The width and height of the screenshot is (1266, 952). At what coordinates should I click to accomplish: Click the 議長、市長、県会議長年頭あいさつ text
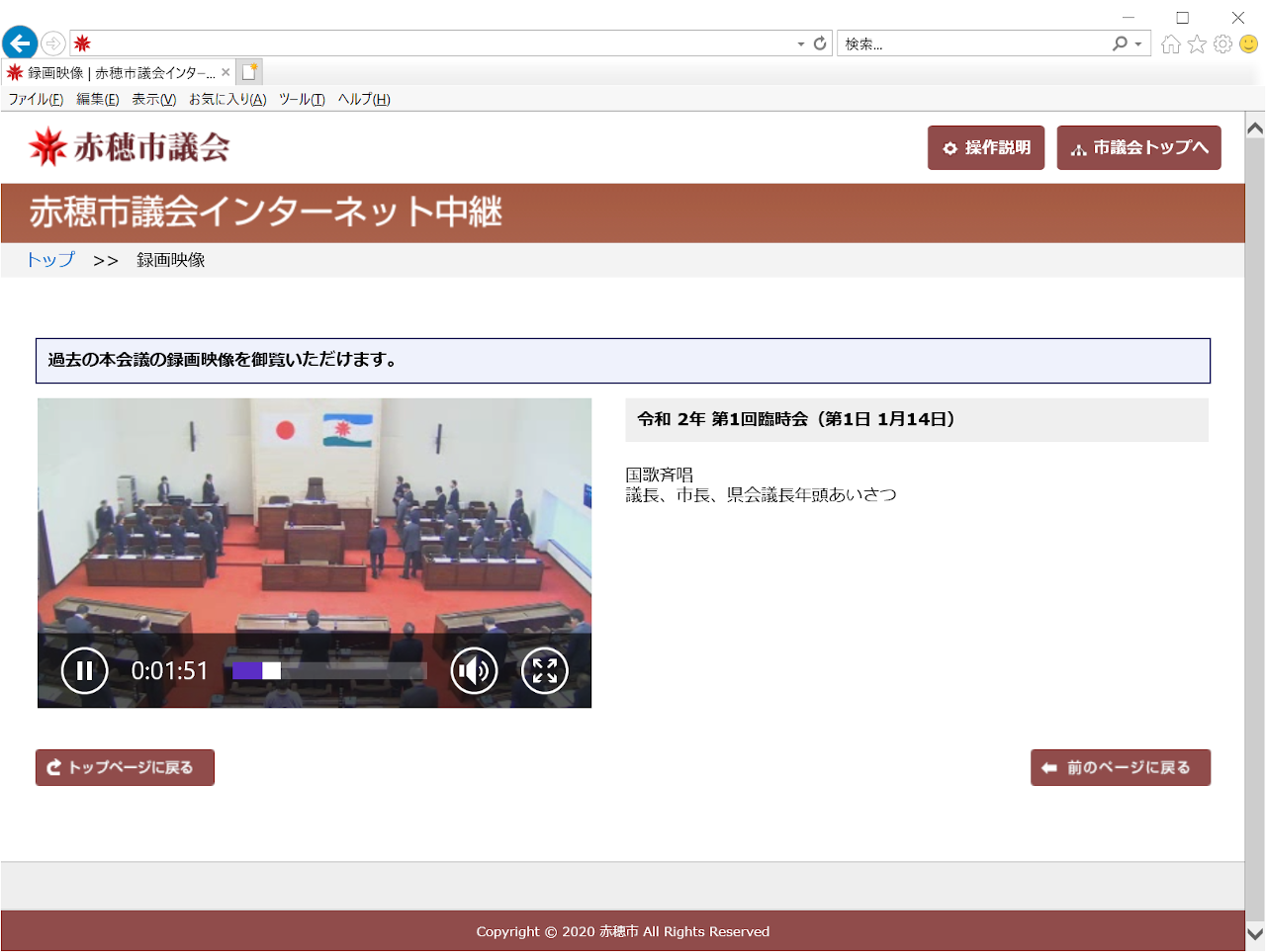tap(761, 495)
